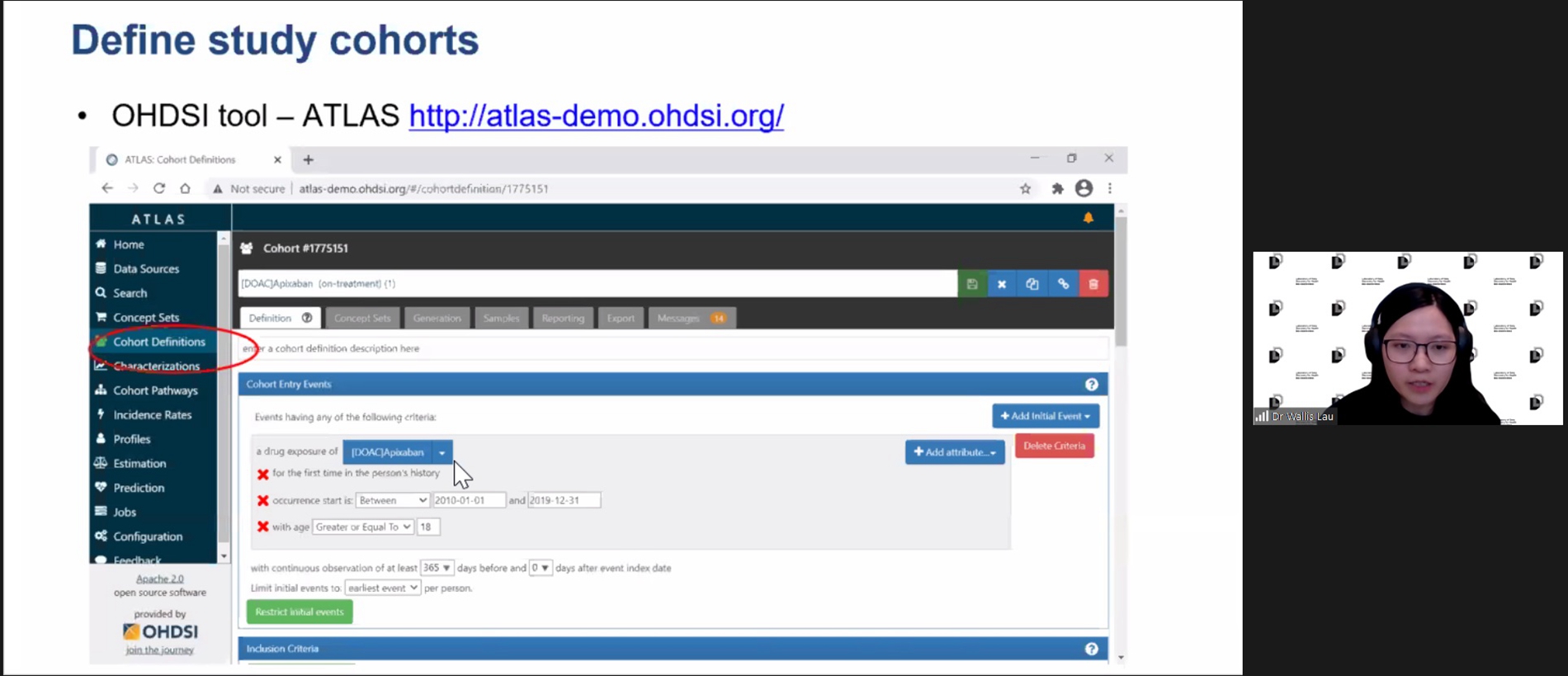Open the Add attribute dropdown

(x=955, y=452)
